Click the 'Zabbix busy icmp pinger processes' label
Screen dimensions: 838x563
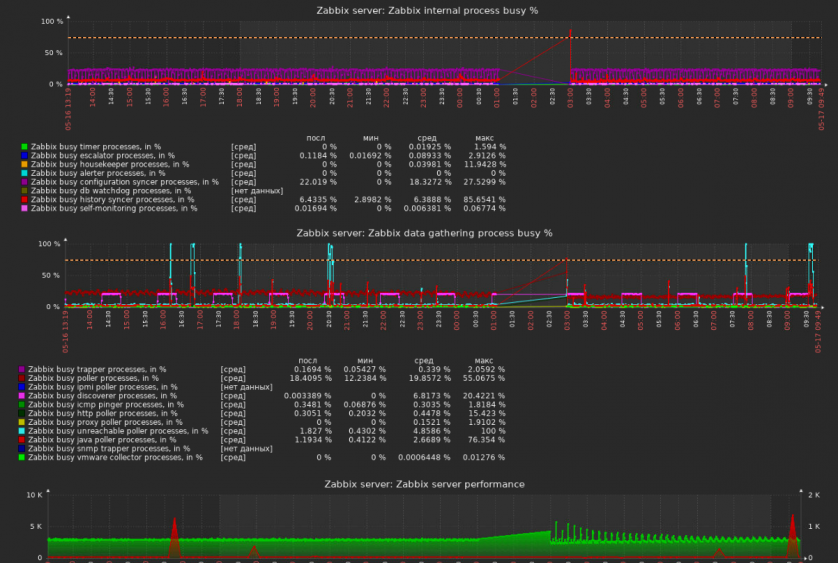(x=102, y=404)
